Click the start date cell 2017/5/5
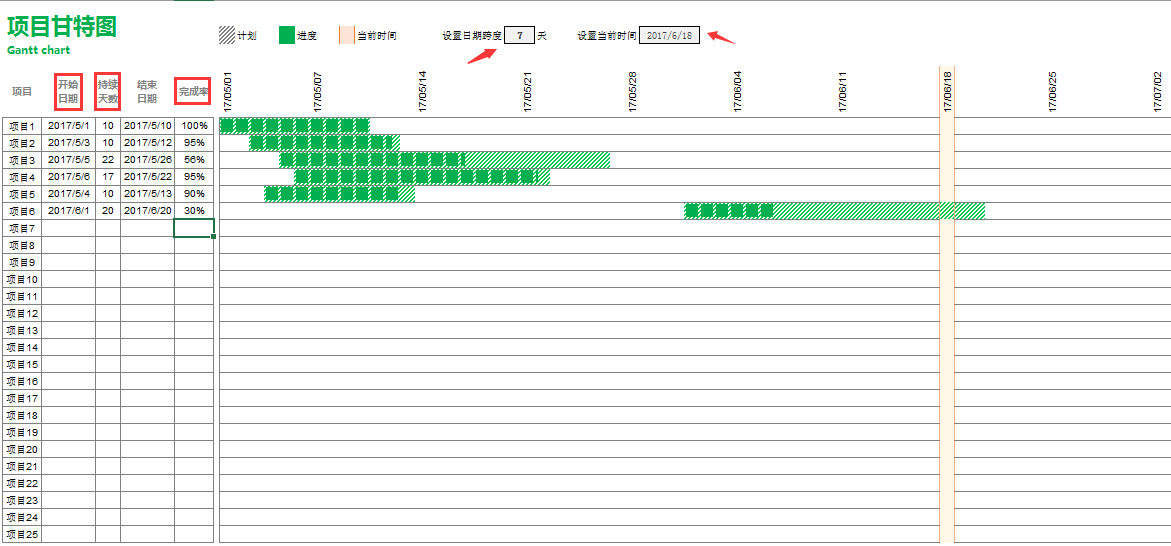The height and width of the screenshot is (546, 1171). click(x=69, y=160)
